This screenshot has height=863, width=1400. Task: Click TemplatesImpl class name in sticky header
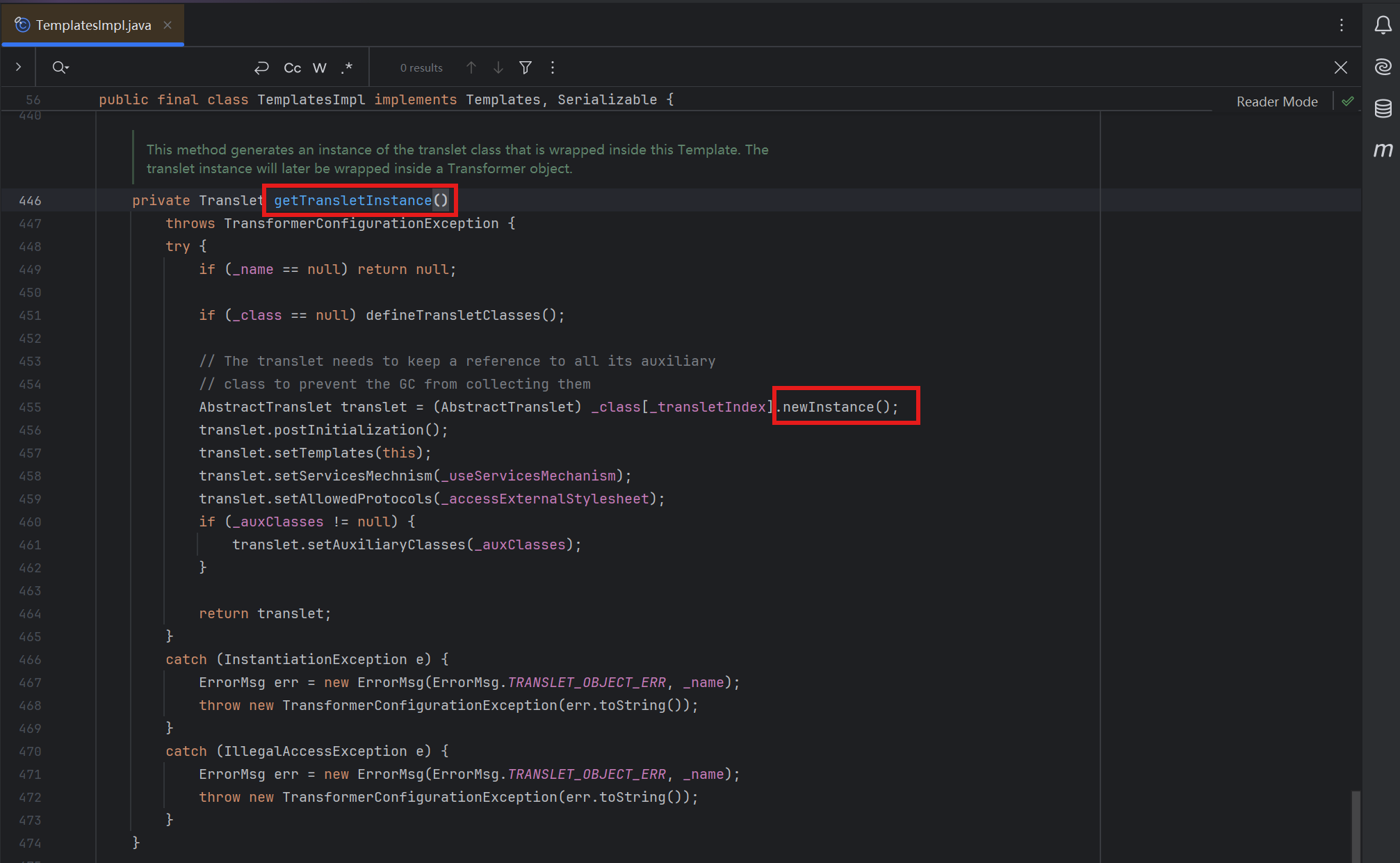(311, 99)
